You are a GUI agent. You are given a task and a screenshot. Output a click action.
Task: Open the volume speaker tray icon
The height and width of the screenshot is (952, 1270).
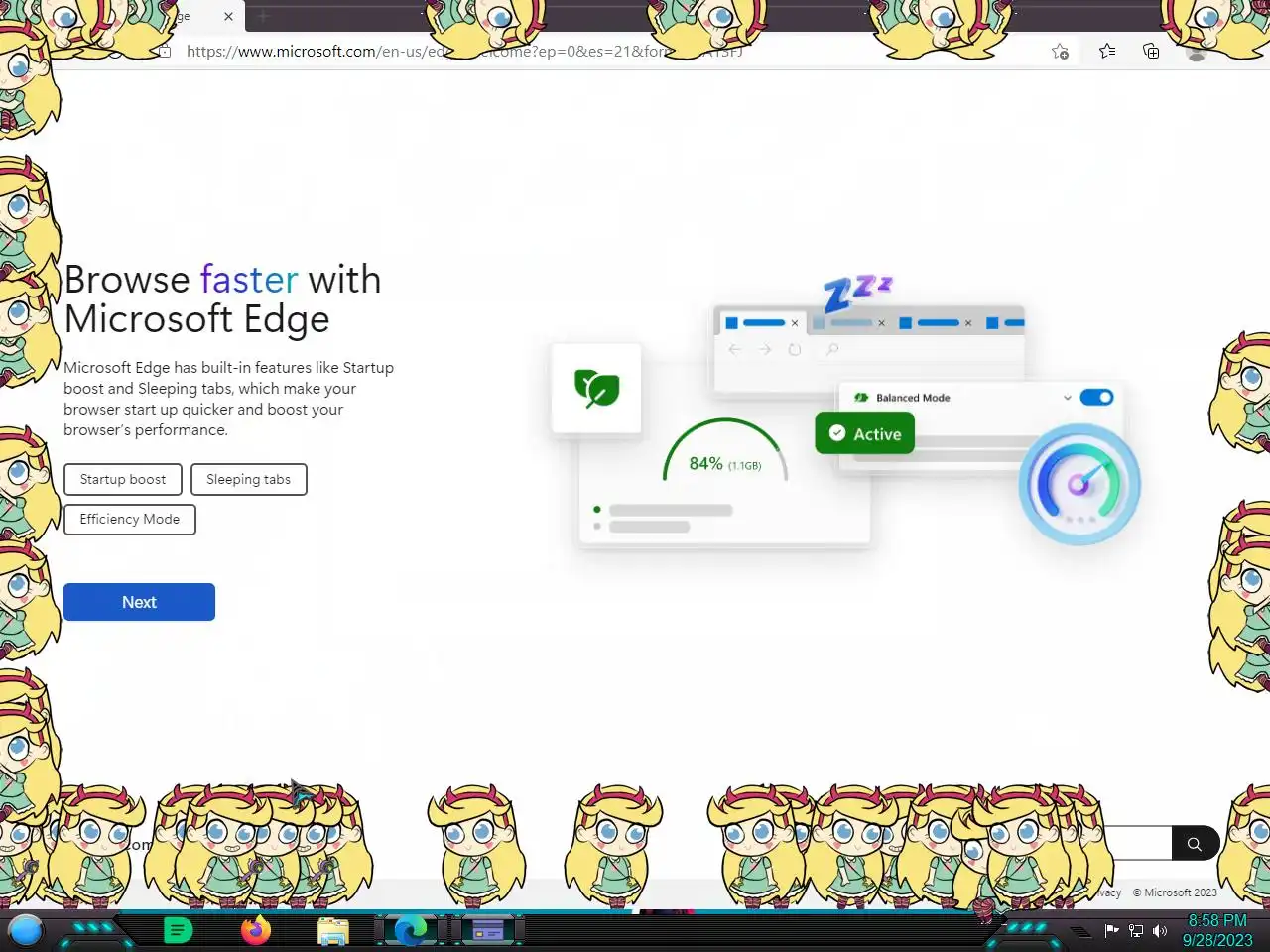tap(1160, 931)
